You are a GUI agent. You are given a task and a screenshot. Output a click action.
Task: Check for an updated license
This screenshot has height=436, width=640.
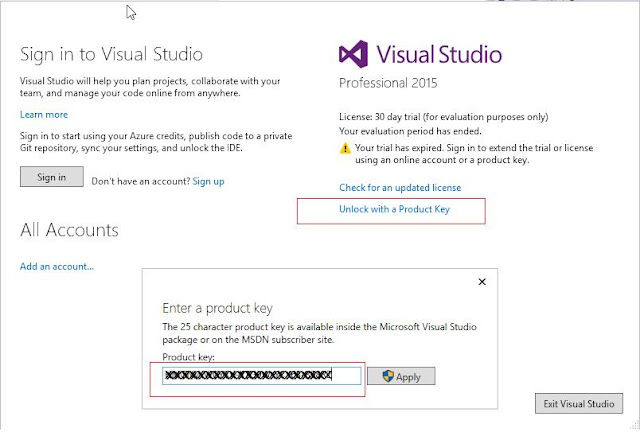tap(400, 187)
